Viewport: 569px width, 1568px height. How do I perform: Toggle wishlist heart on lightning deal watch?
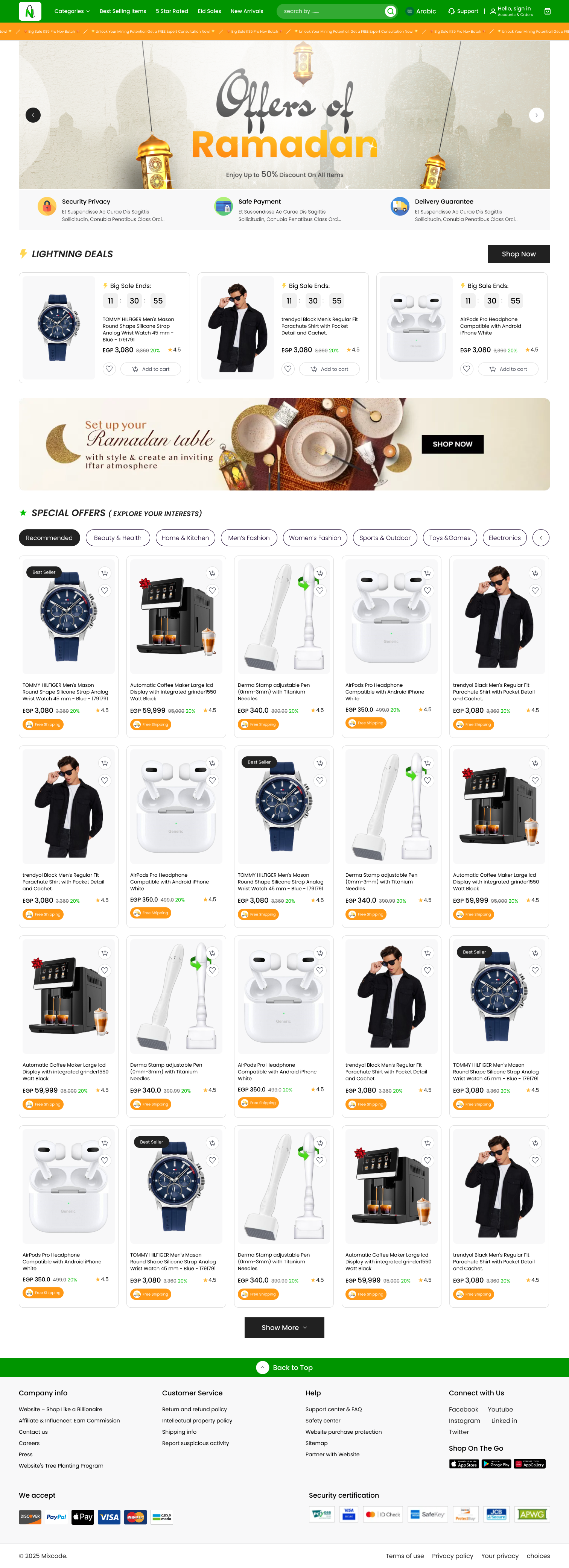109,369
